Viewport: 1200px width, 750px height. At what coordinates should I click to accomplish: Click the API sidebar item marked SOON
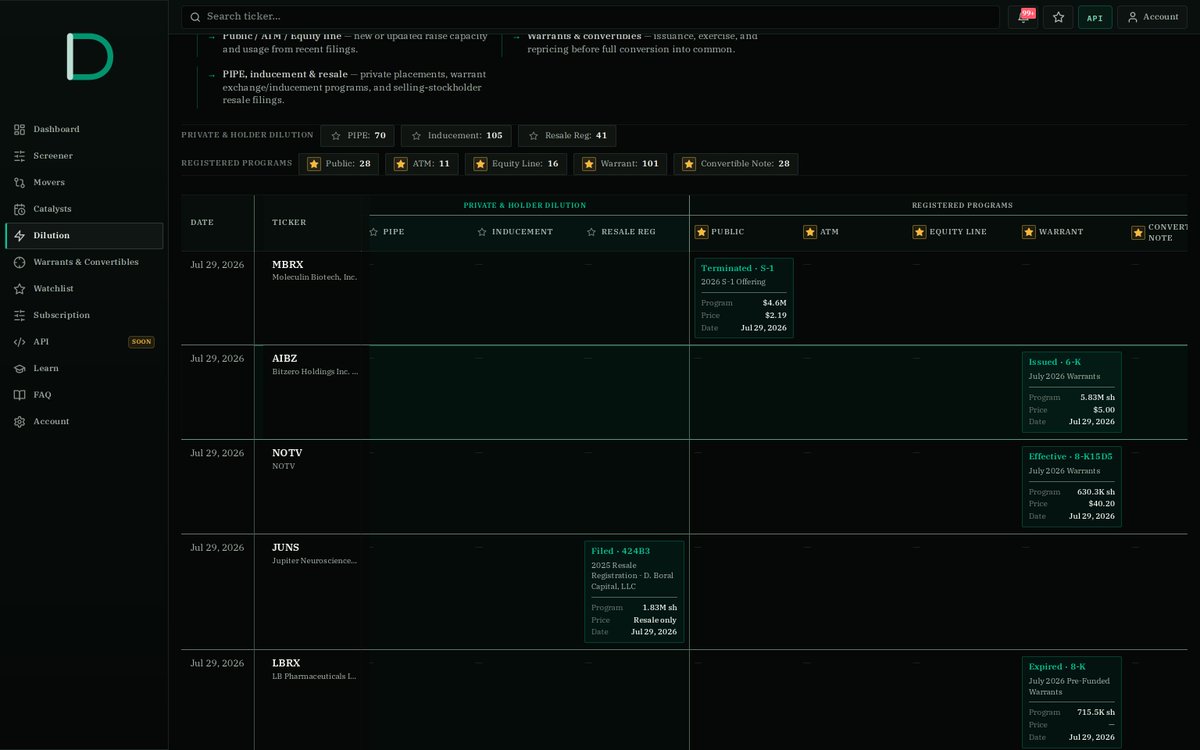pos(84,342)
